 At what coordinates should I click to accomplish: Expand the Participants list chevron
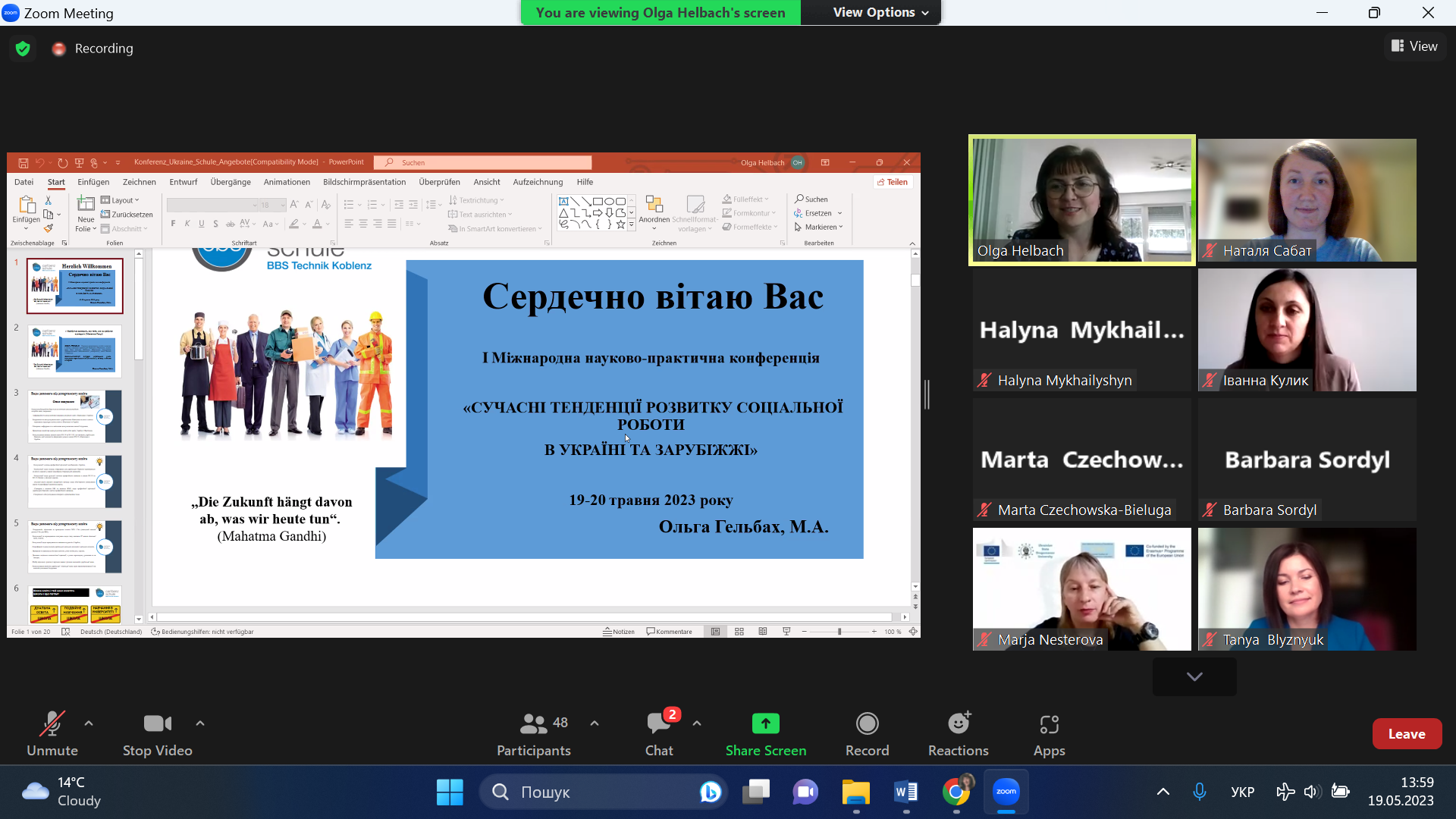coord(595,723)
